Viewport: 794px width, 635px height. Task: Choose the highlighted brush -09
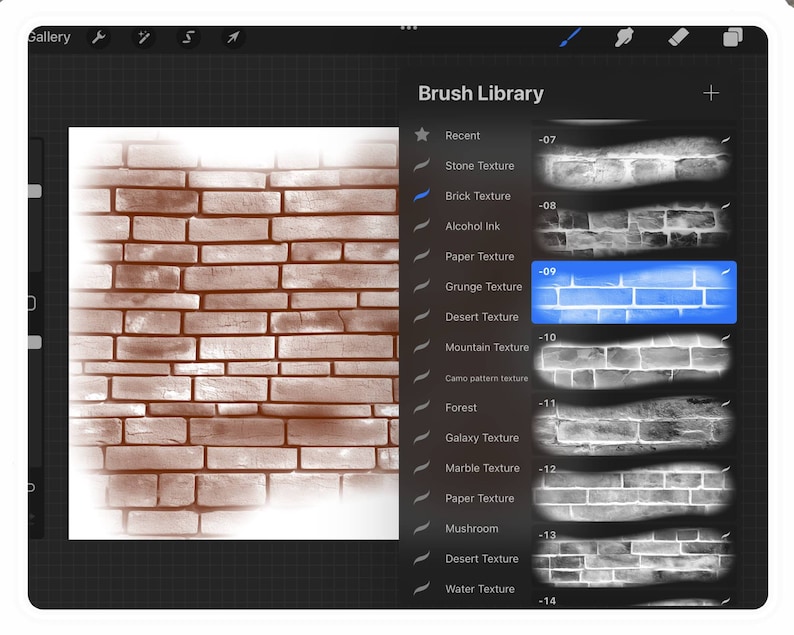coord(634,292)
